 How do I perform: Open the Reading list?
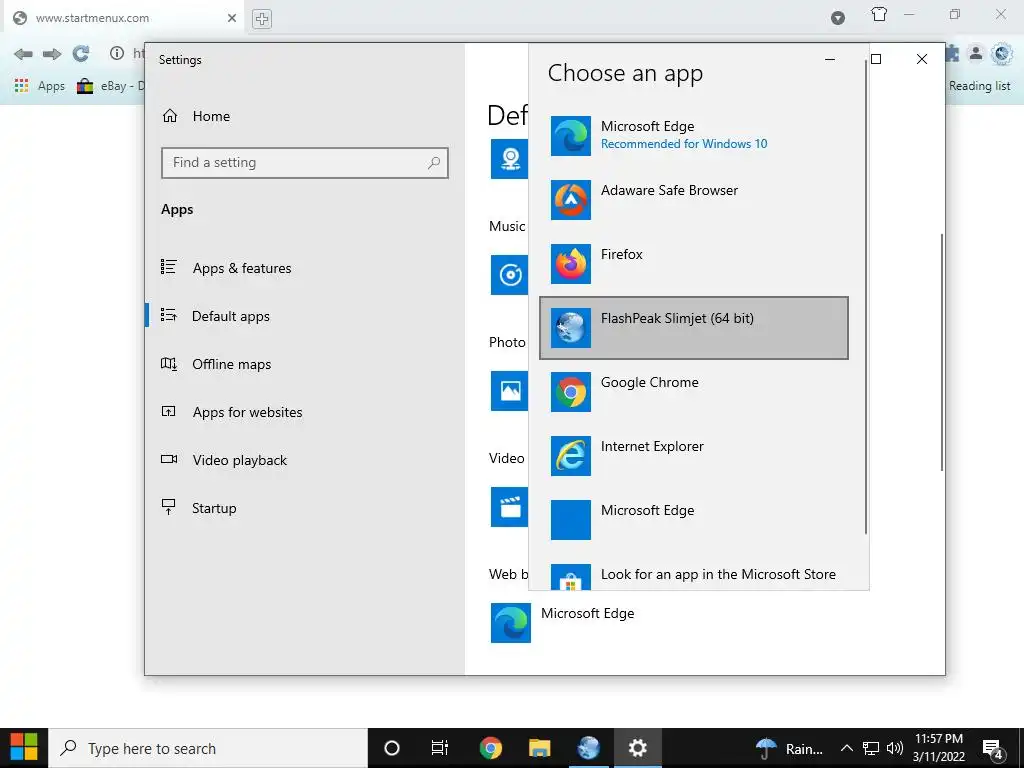(979, 86)
